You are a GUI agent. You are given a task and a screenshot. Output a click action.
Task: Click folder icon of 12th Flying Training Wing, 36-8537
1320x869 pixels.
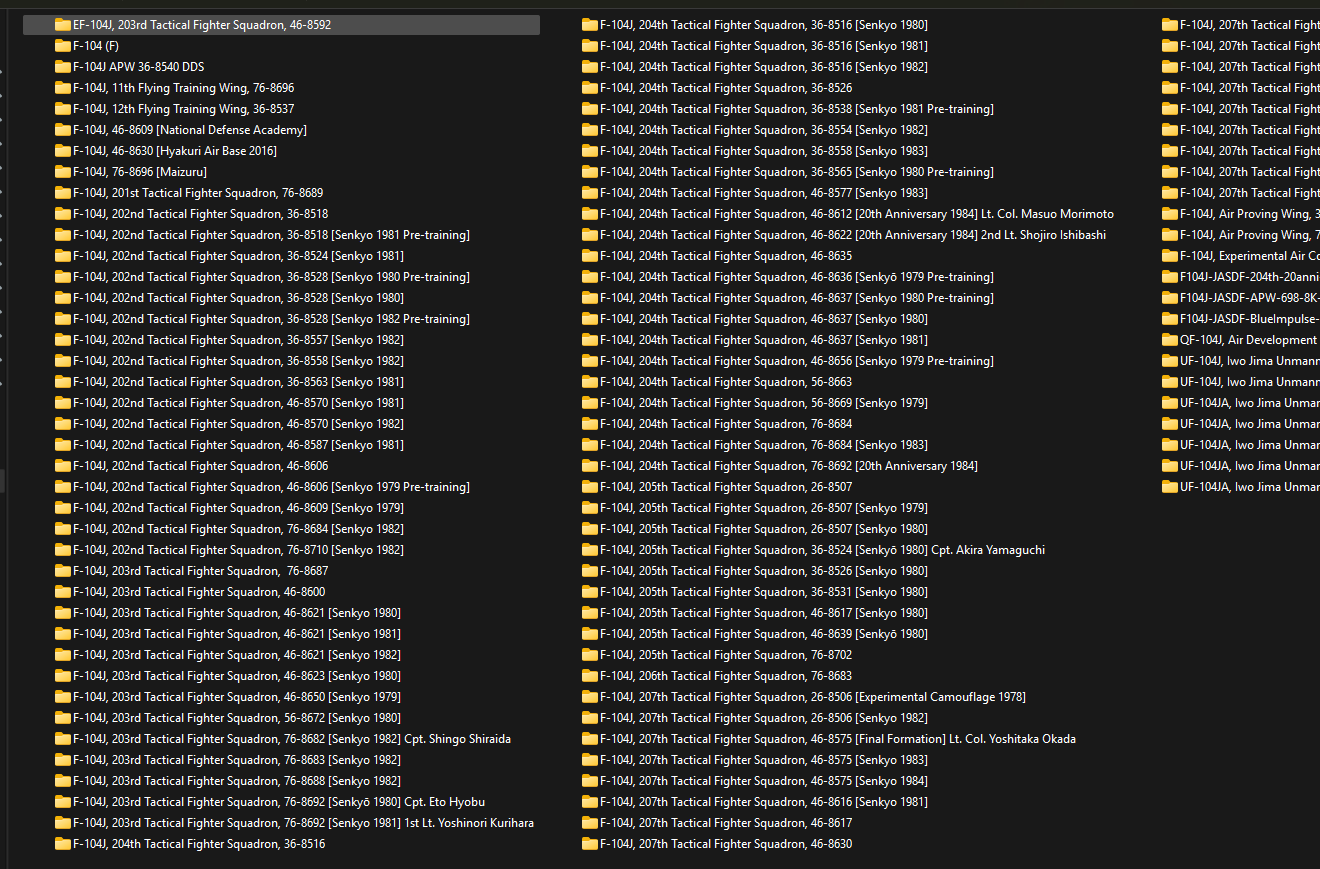[63, 109]
